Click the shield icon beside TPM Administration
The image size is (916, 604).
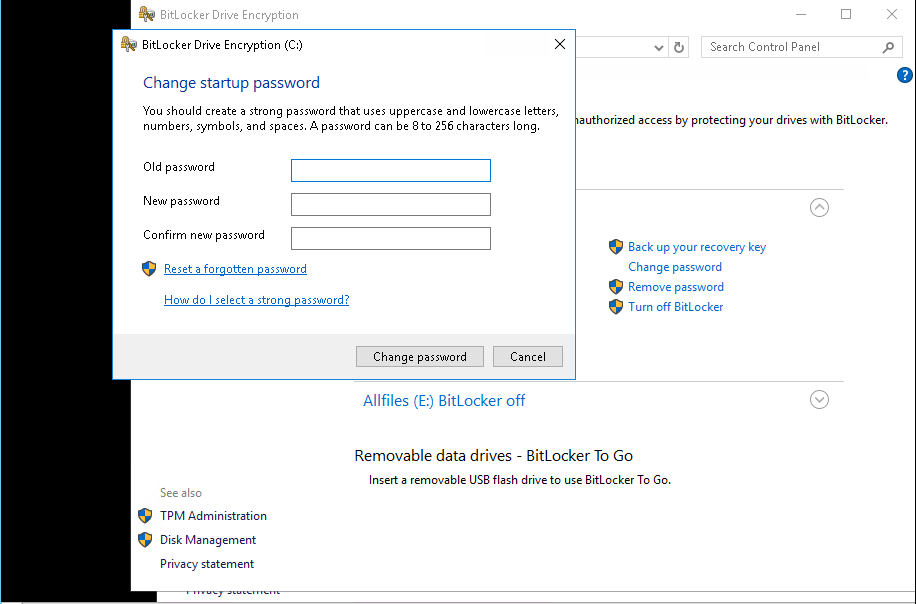tap(145, 516)
